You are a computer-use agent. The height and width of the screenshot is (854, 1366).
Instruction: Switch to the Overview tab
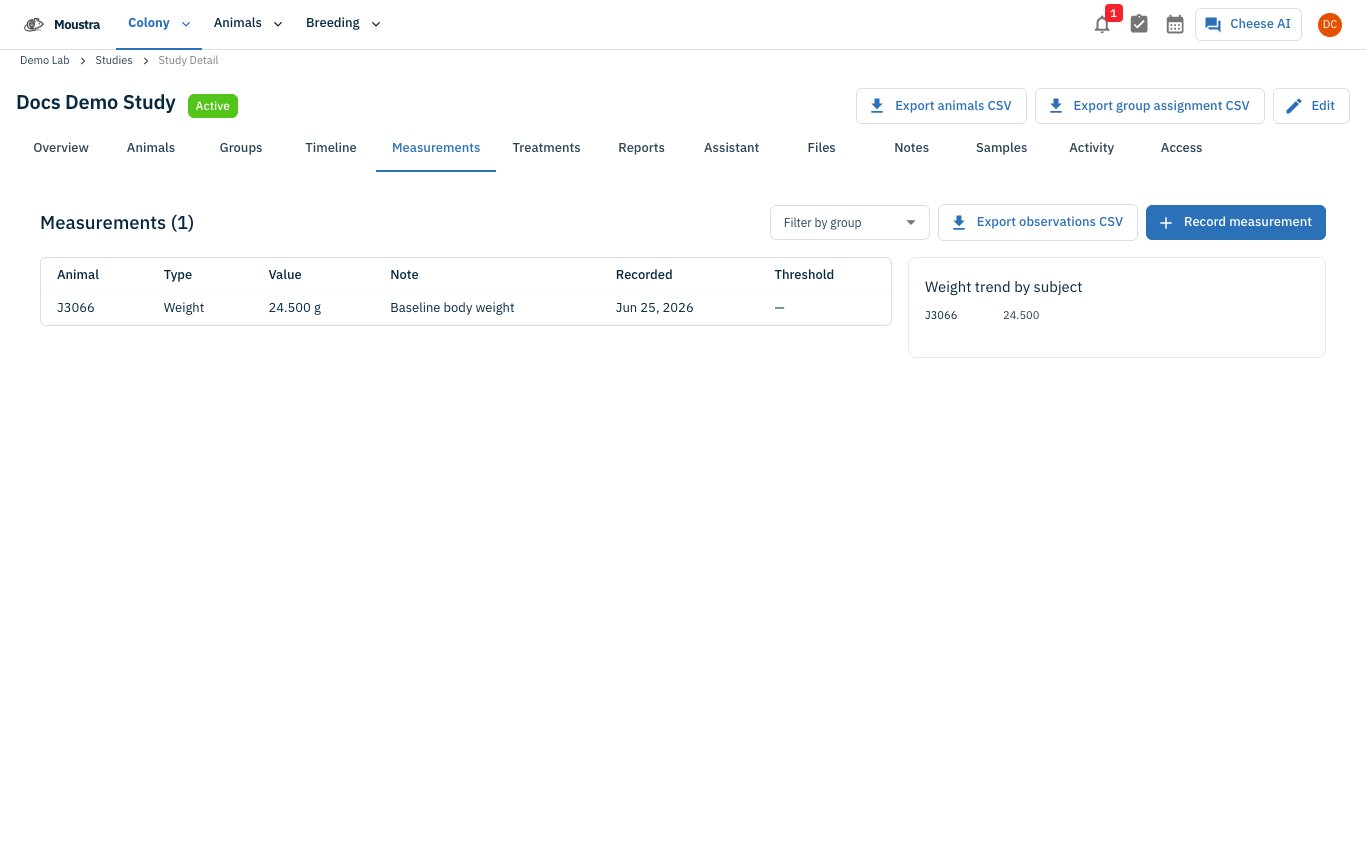(61, 148)
